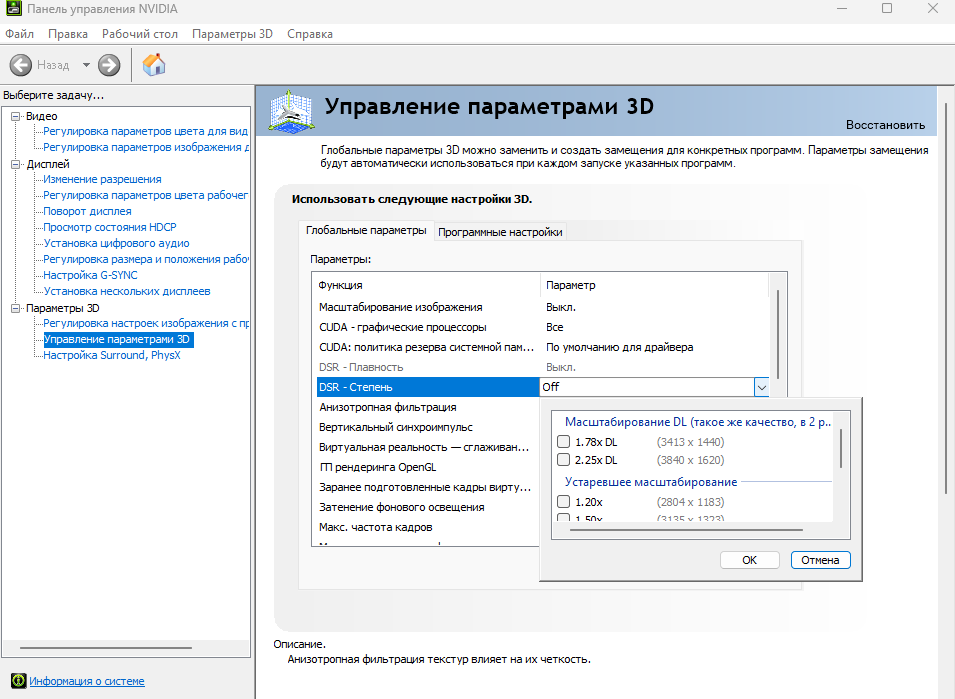
Task: Go to the Home page icon
Action: [154, 65]
